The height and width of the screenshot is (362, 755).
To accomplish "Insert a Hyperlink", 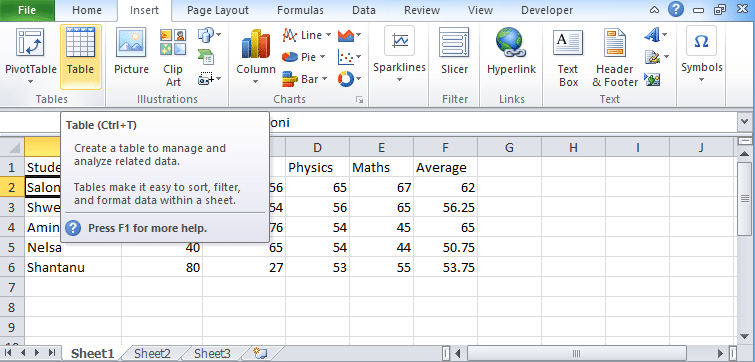I will point(511,52).
